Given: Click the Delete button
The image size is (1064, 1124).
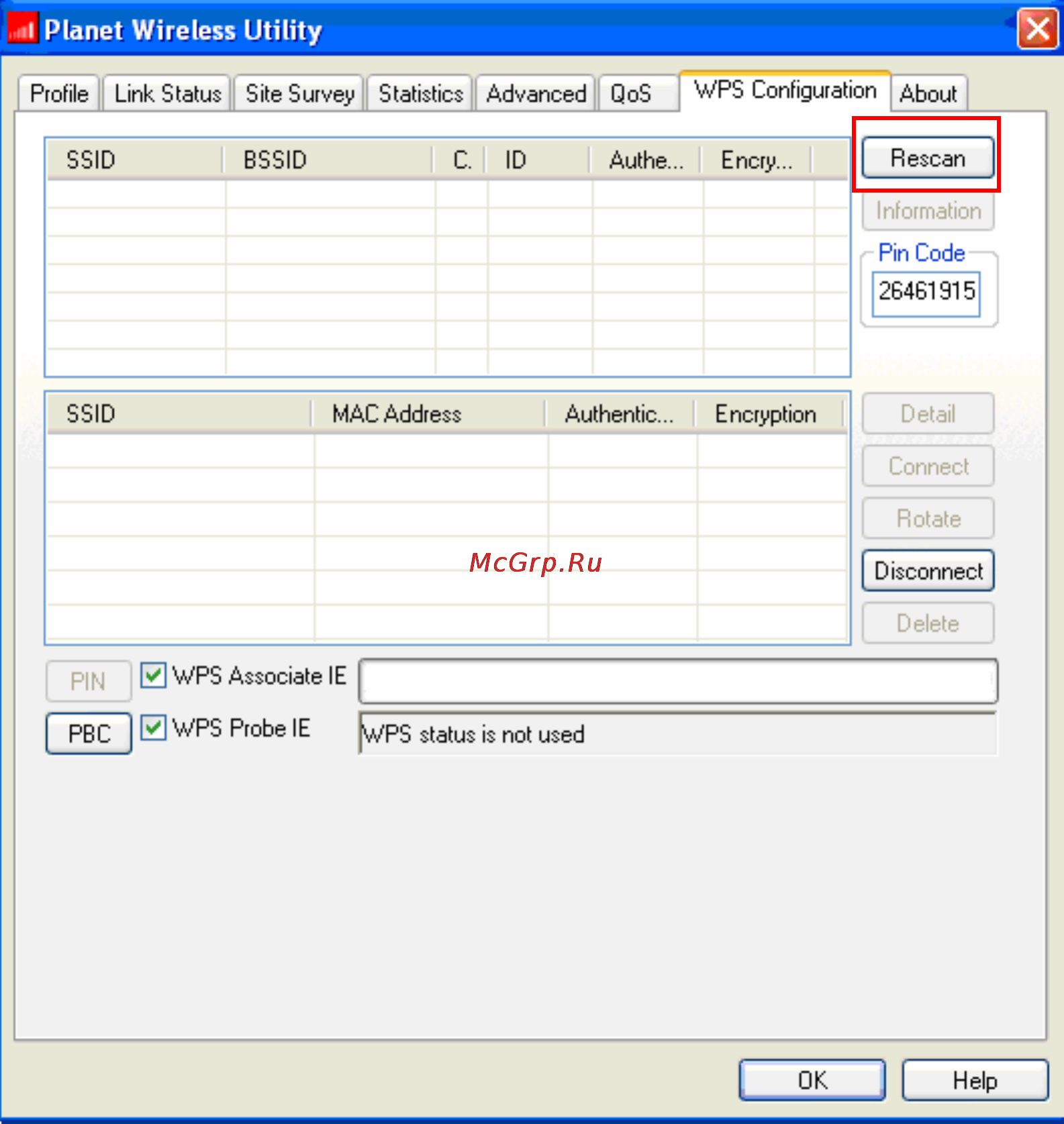Looking at the screenshot, I should [928, 623].
